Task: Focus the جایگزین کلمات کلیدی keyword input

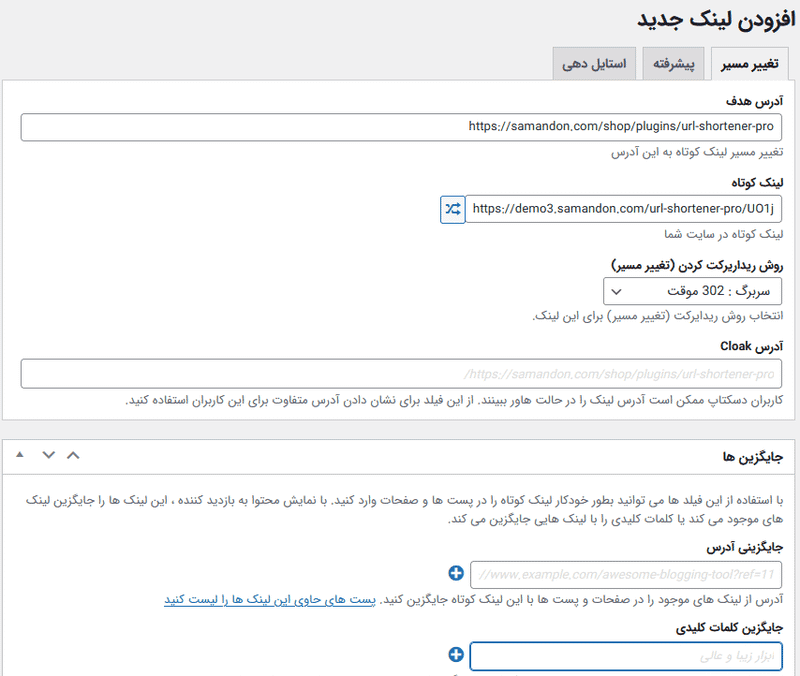Action: click(626, 656)
